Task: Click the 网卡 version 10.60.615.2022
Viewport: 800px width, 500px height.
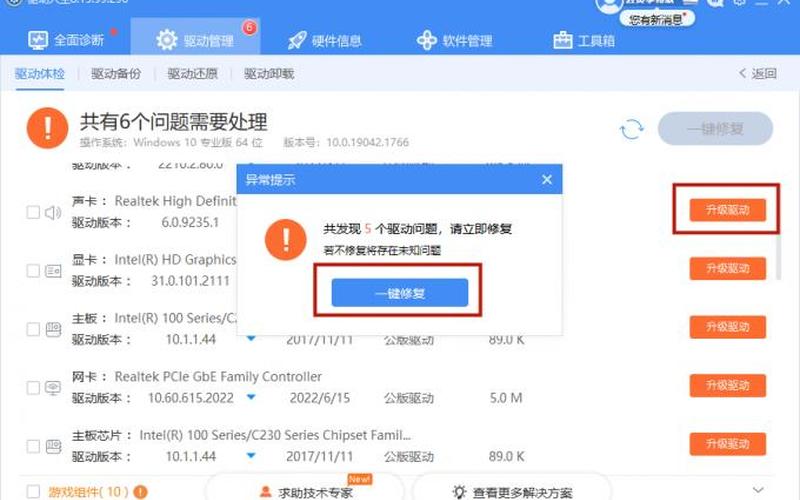Action: point(190,398)
